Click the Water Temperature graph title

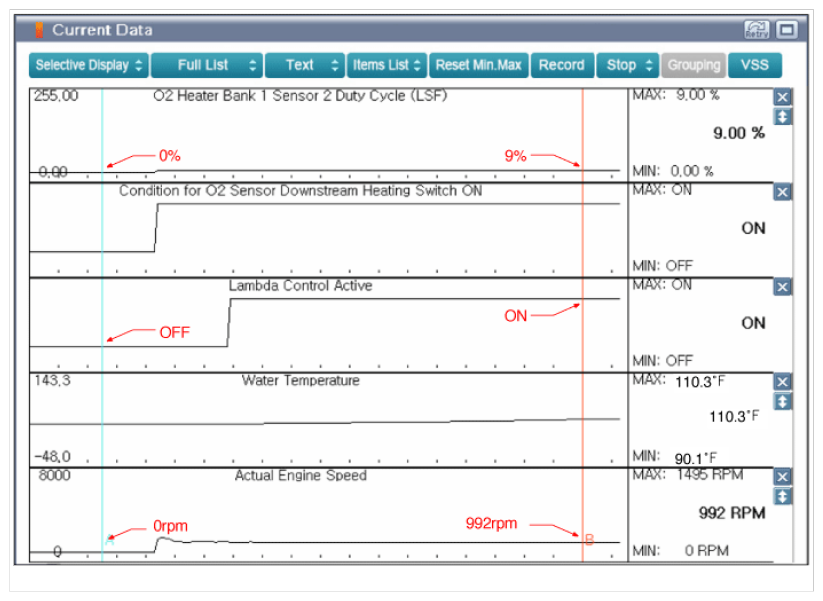coord(301,381)
